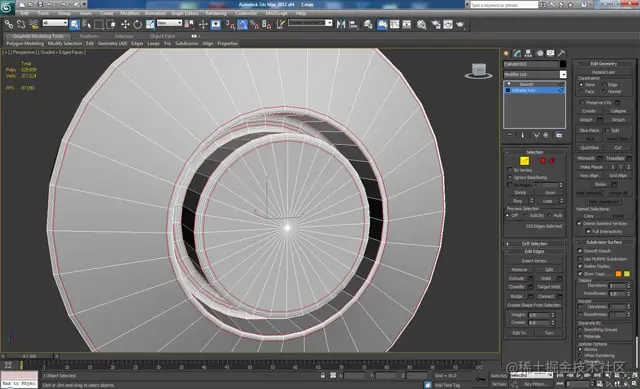Enable the By Vertex checkbox
Screen dimensions: 640x389
510,170
